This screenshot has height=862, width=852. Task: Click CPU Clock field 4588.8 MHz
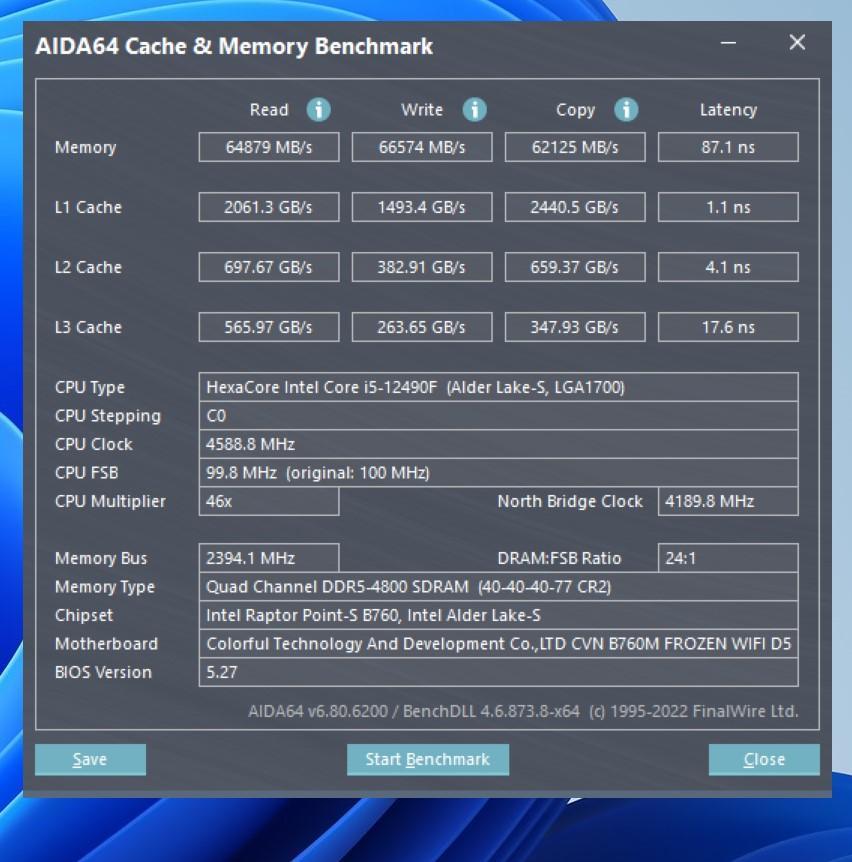pyautogui.click(x=499, y=444)
